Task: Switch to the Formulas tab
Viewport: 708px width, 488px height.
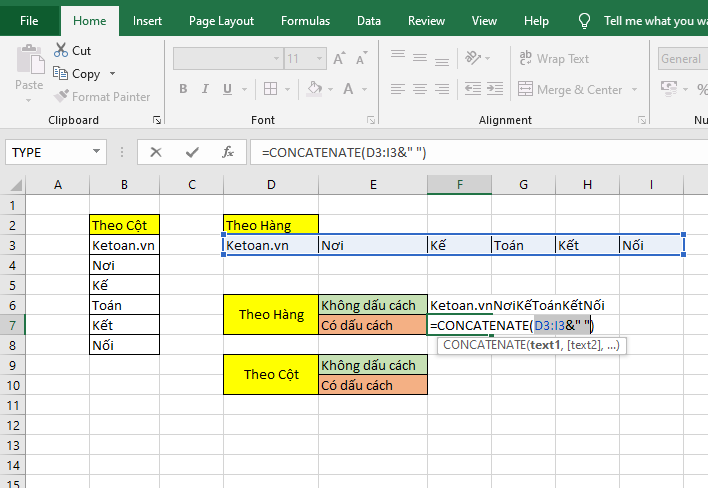Action: [305, 20]
